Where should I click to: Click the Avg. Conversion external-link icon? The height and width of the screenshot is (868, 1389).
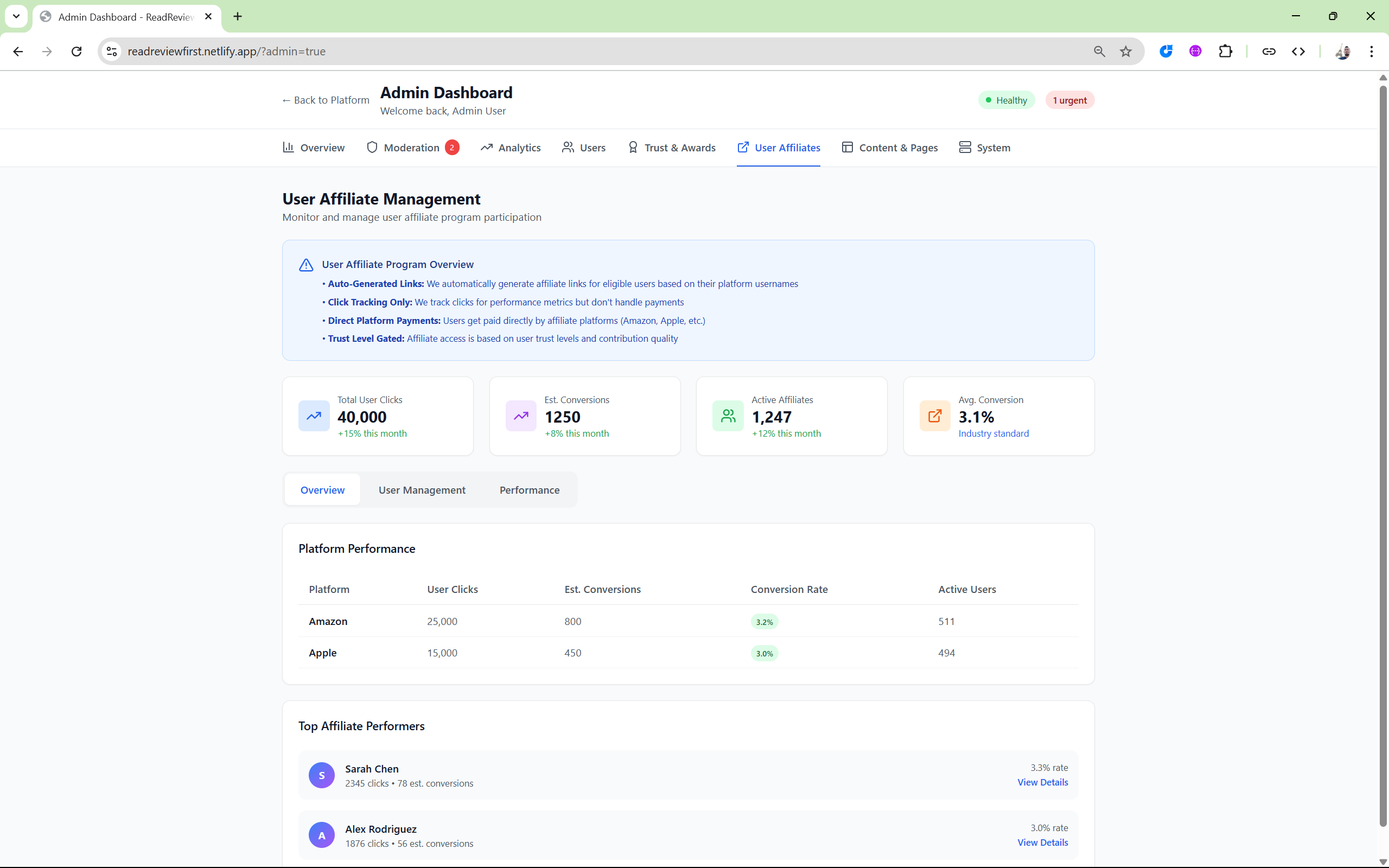(934, 416)
